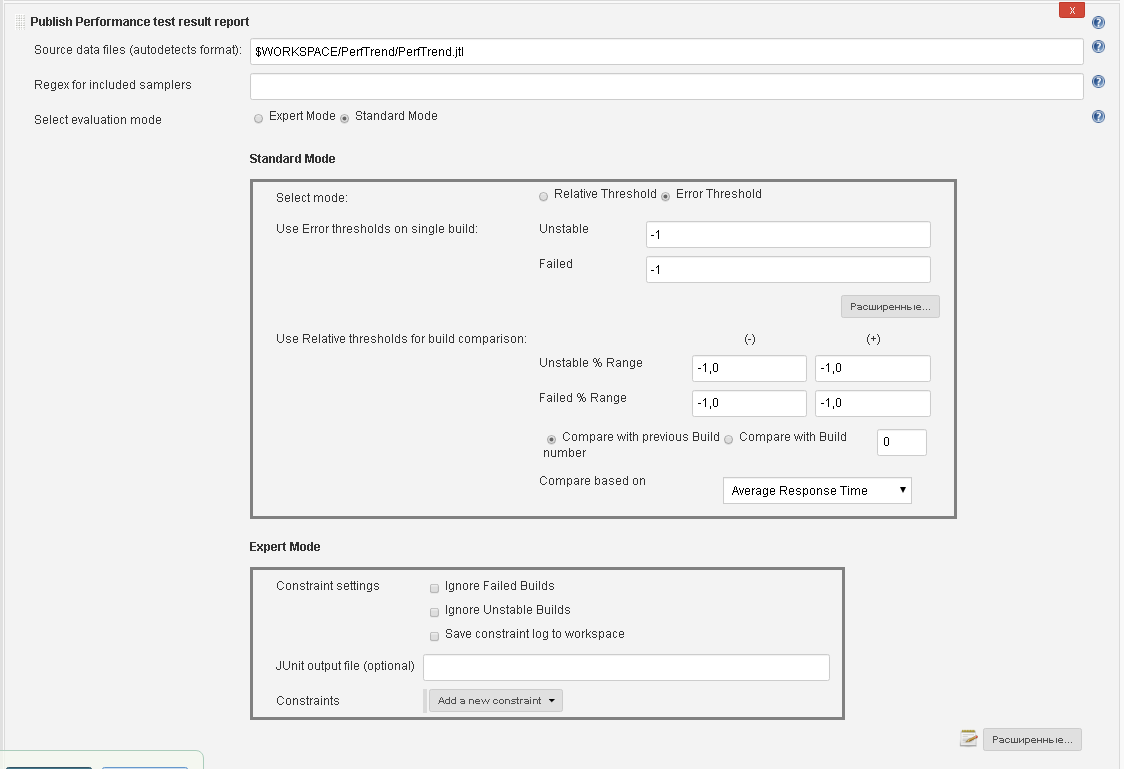Open the Average Response Time dropdown

(x=817, y=491)
